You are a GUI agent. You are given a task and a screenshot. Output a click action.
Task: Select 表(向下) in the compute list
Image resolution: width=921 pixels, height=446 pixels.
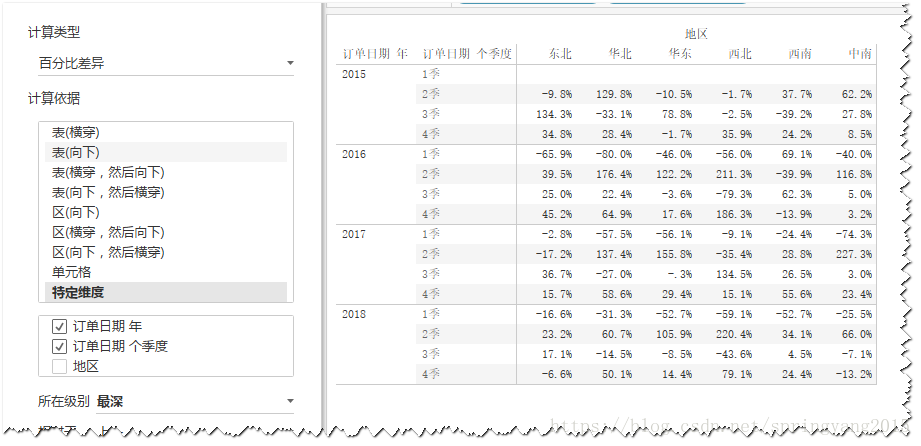[x=166, y=152]
